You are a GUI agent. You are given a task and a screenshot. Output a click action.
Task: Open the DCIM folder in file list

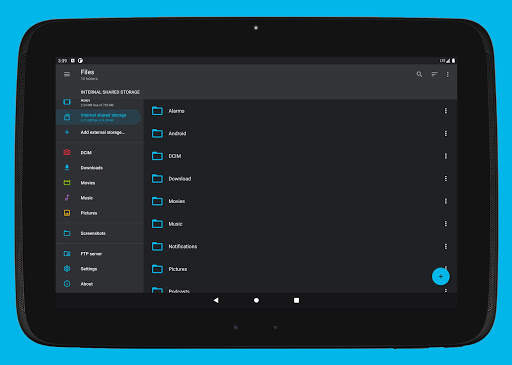point(300,156)
